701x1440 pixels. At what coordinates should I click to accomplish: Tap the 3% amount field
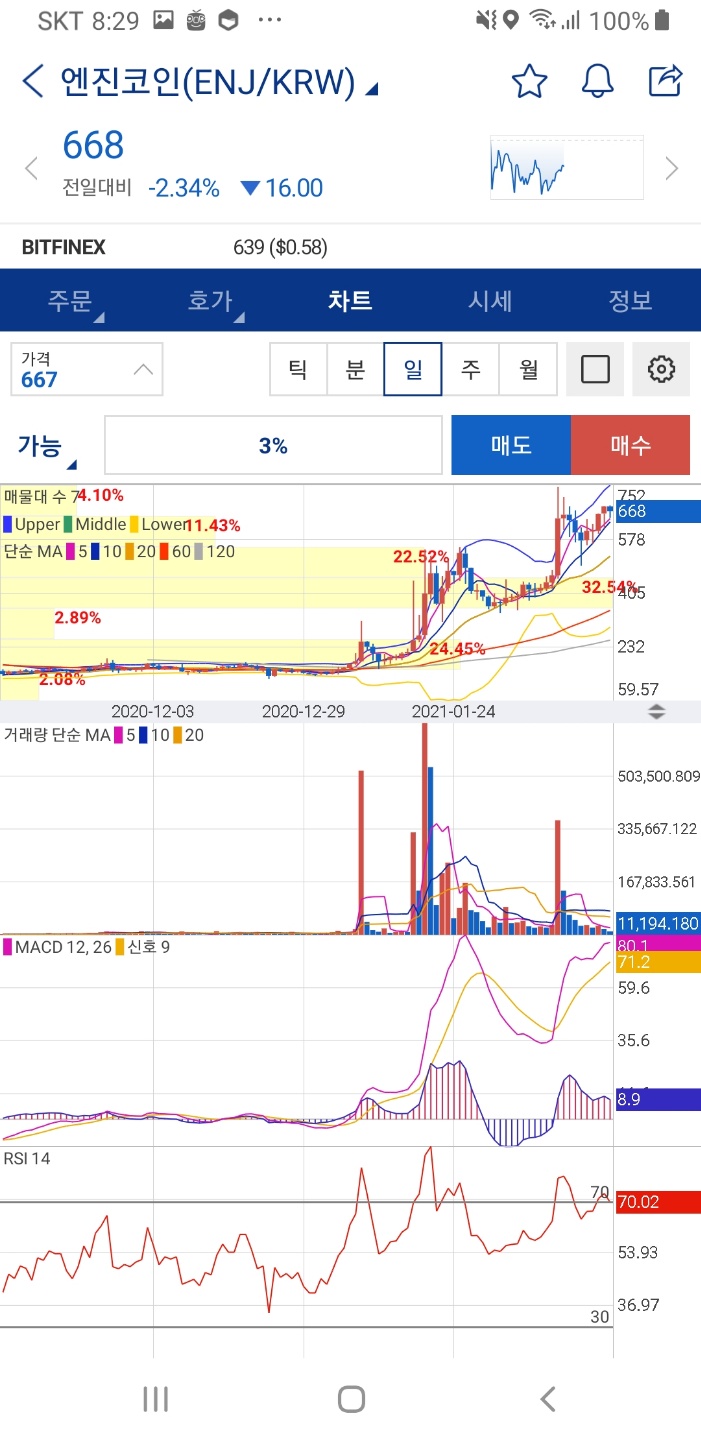pyautogui.click(x=273, y=445)
